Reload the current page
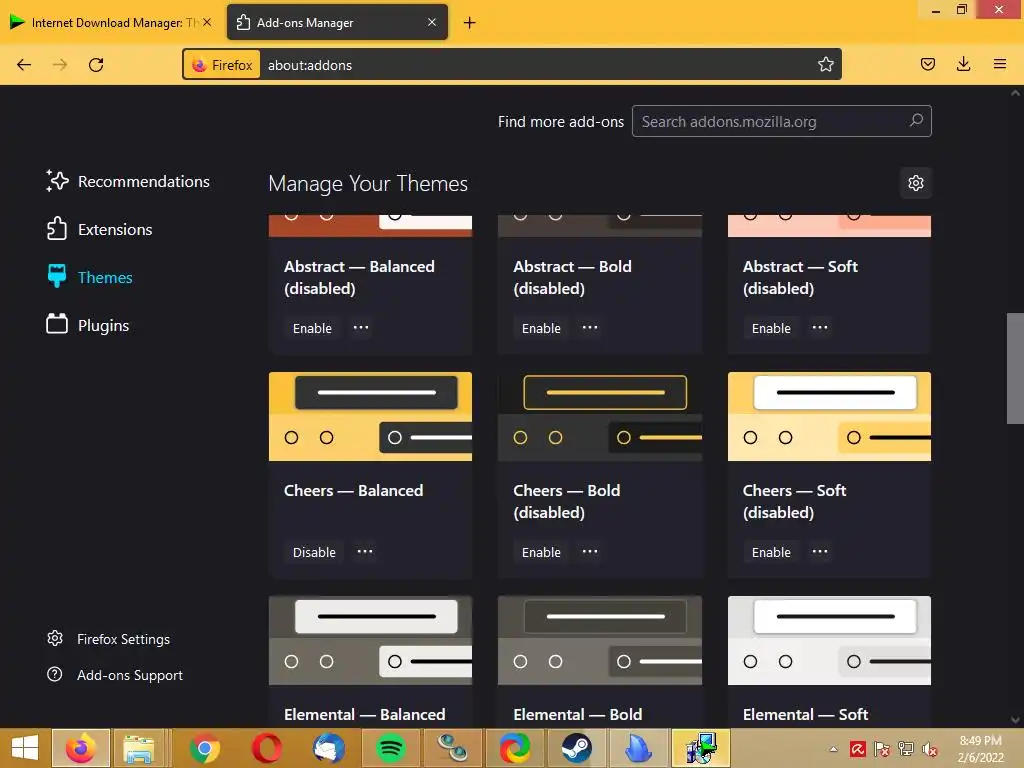Screen dimensions: 1024x768 point(96,65)
